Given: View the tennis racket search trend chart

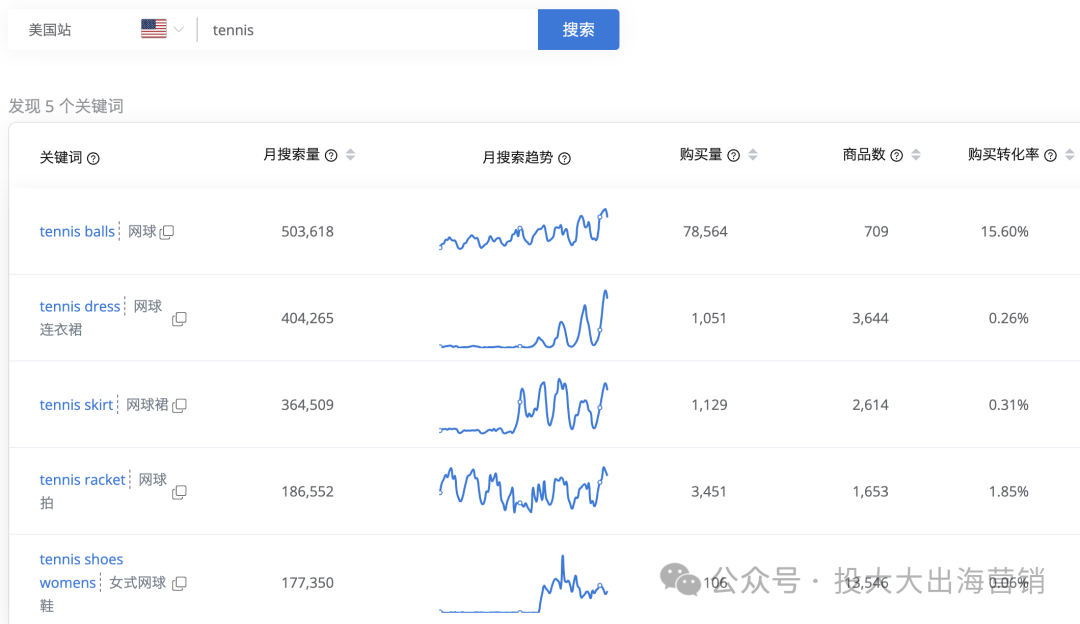Looking at the screenshot, I should click(x=523, y=490).
